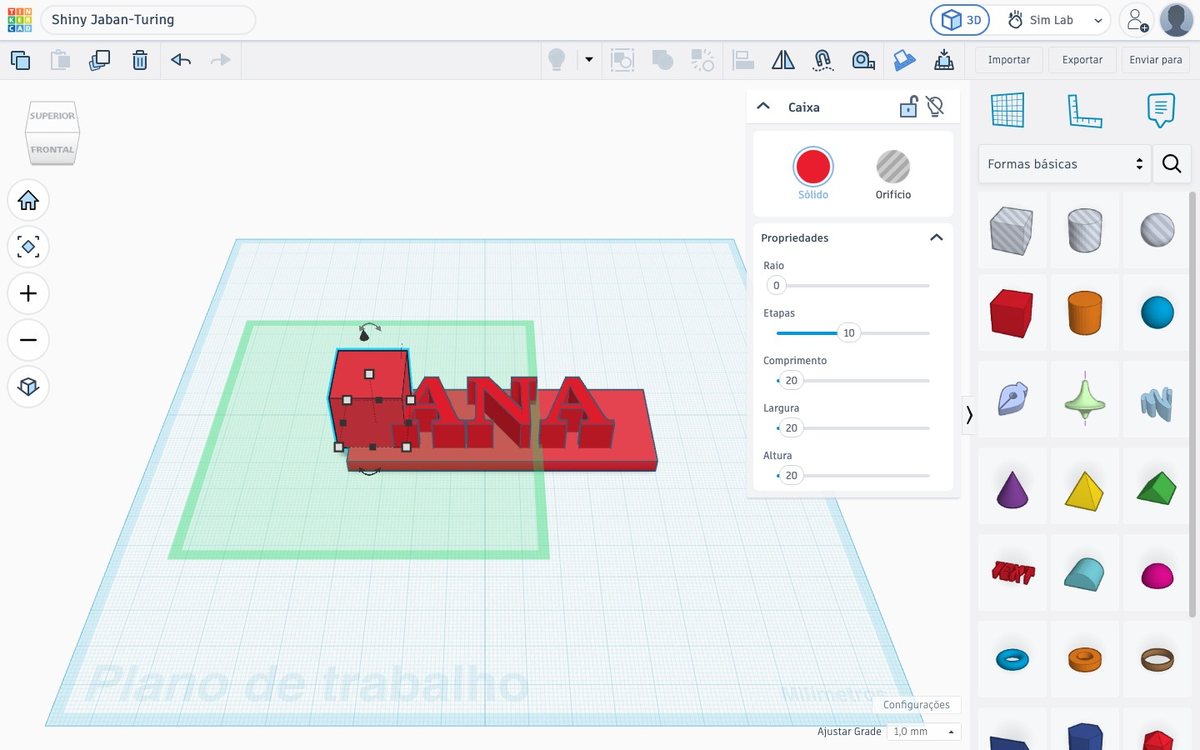The image size is (1200, 750).
Task: Click the Import to workplane icon
Action: click(x=944, y=60)
